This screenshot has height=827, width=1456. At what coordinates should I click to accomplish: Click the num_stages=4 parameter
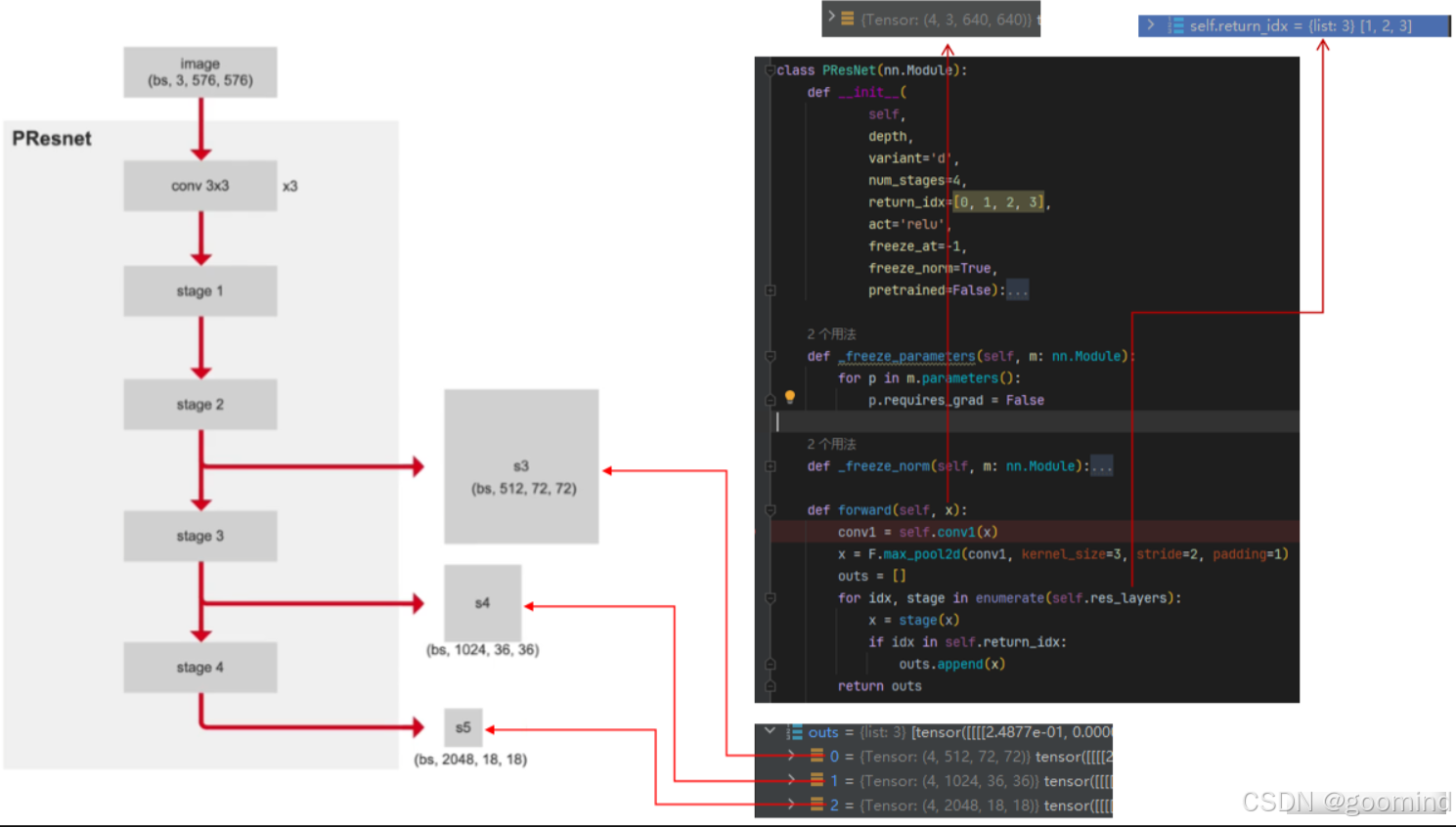click(x=917, y=180)
